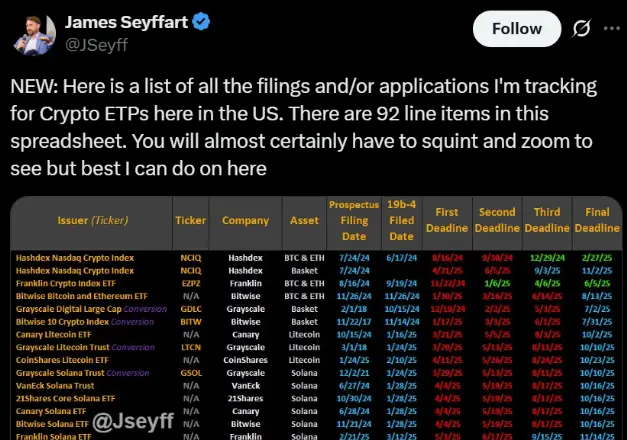Open the three-dot more options menu
Screen dimensions: 627x440
click(611, 28)
